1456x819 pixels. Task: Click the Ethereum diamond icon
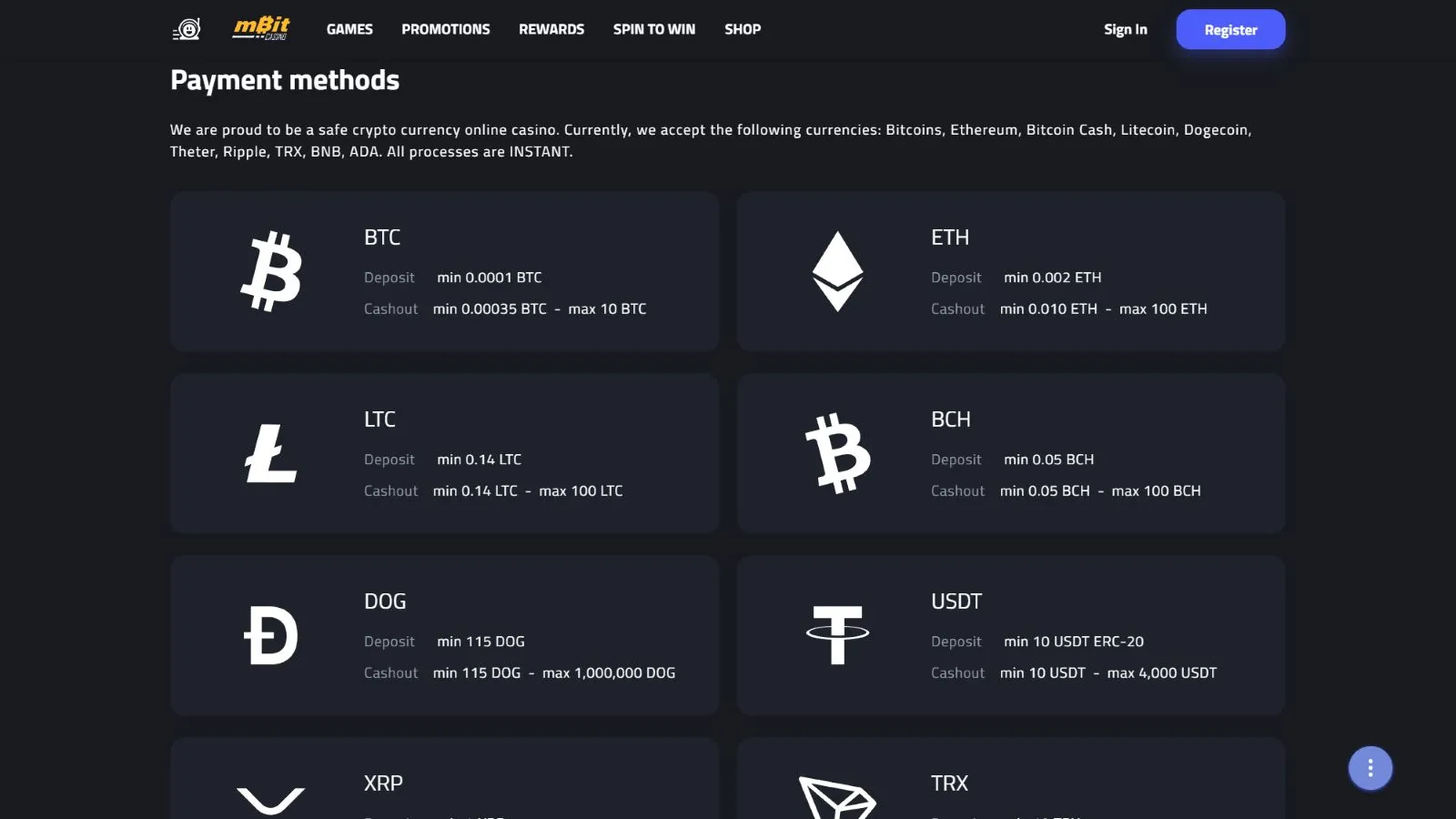pos(837,271)
